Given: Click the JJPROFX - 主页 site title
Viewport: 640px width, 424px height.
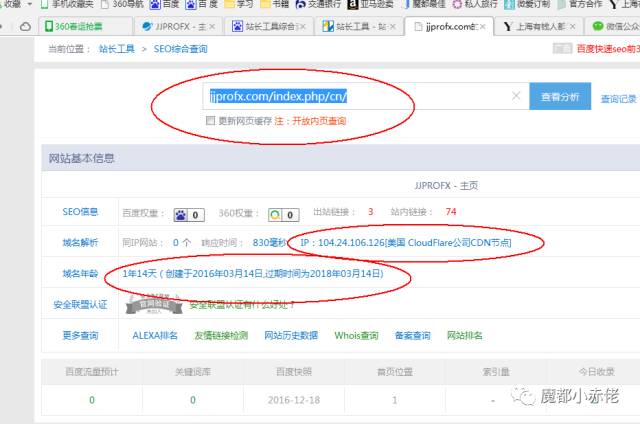Looking at the screenshot, I should click(446, 186).
